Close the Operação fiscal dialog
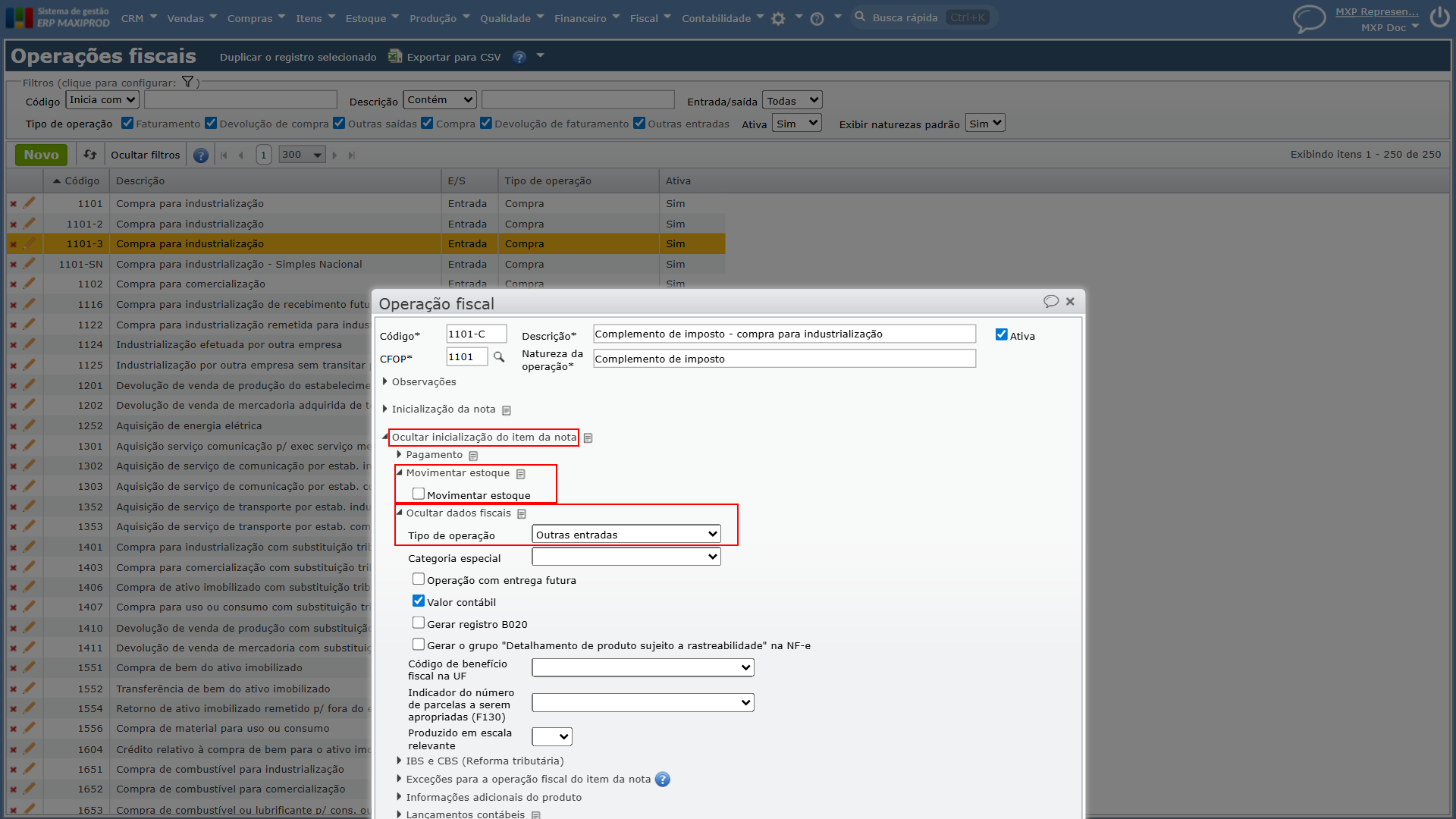The image size is (1456, 819). pos(1070,301)
